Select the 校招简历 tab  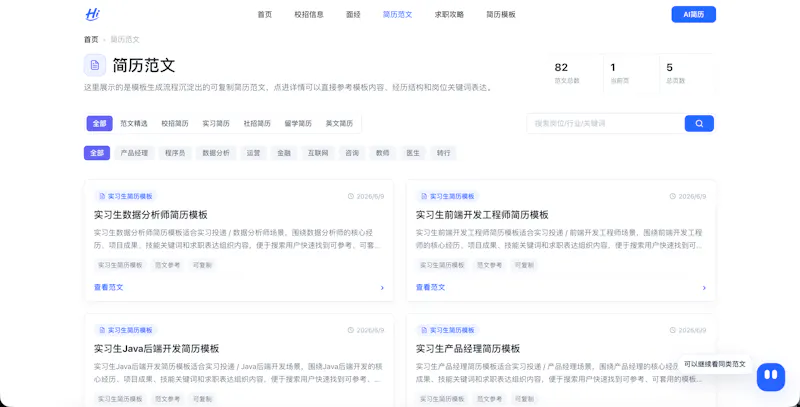pos(175,123)
